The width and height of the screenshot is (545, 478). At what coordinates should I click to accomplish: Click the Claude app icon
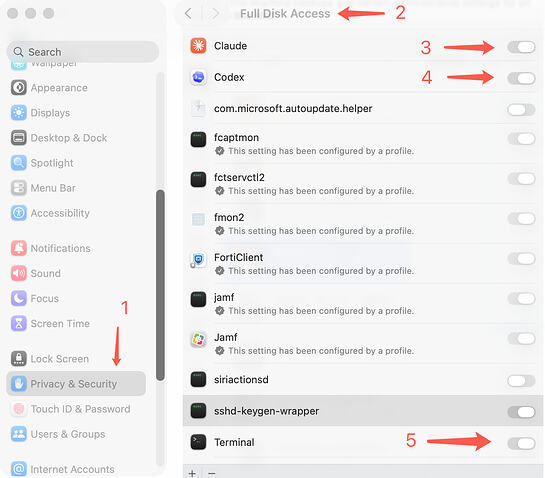(198, 46)
